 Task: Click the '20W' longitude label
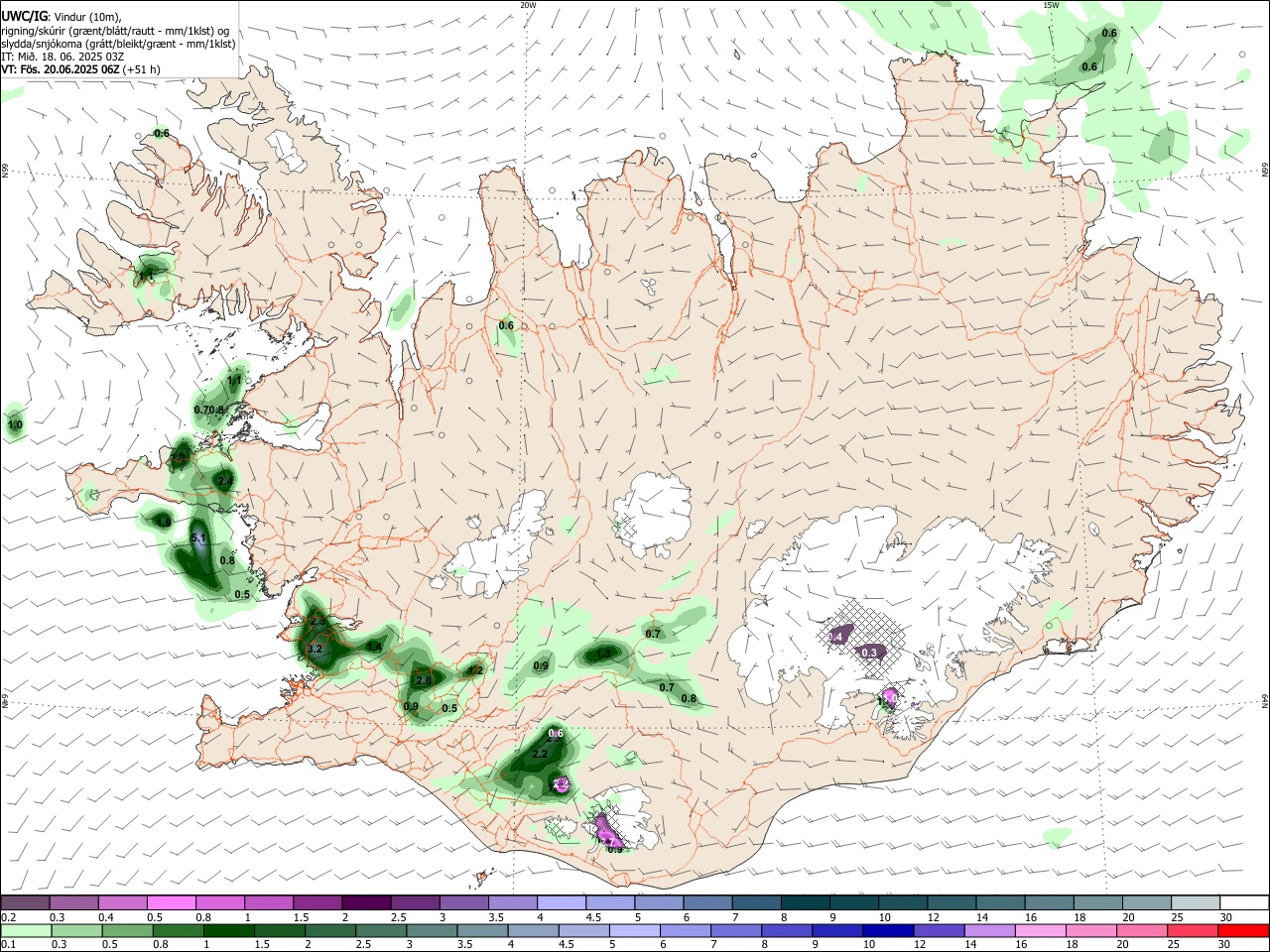[x=528, y=5]
